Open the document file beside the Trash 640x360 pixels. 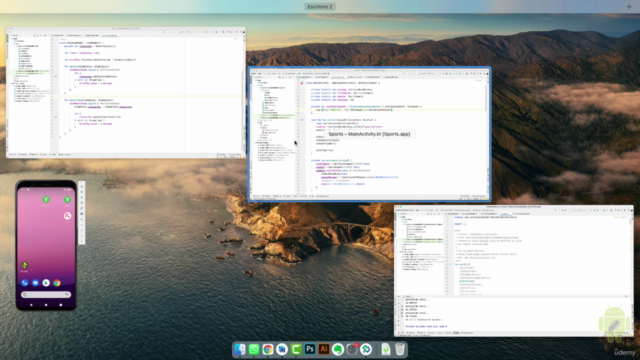pos(386,349)
